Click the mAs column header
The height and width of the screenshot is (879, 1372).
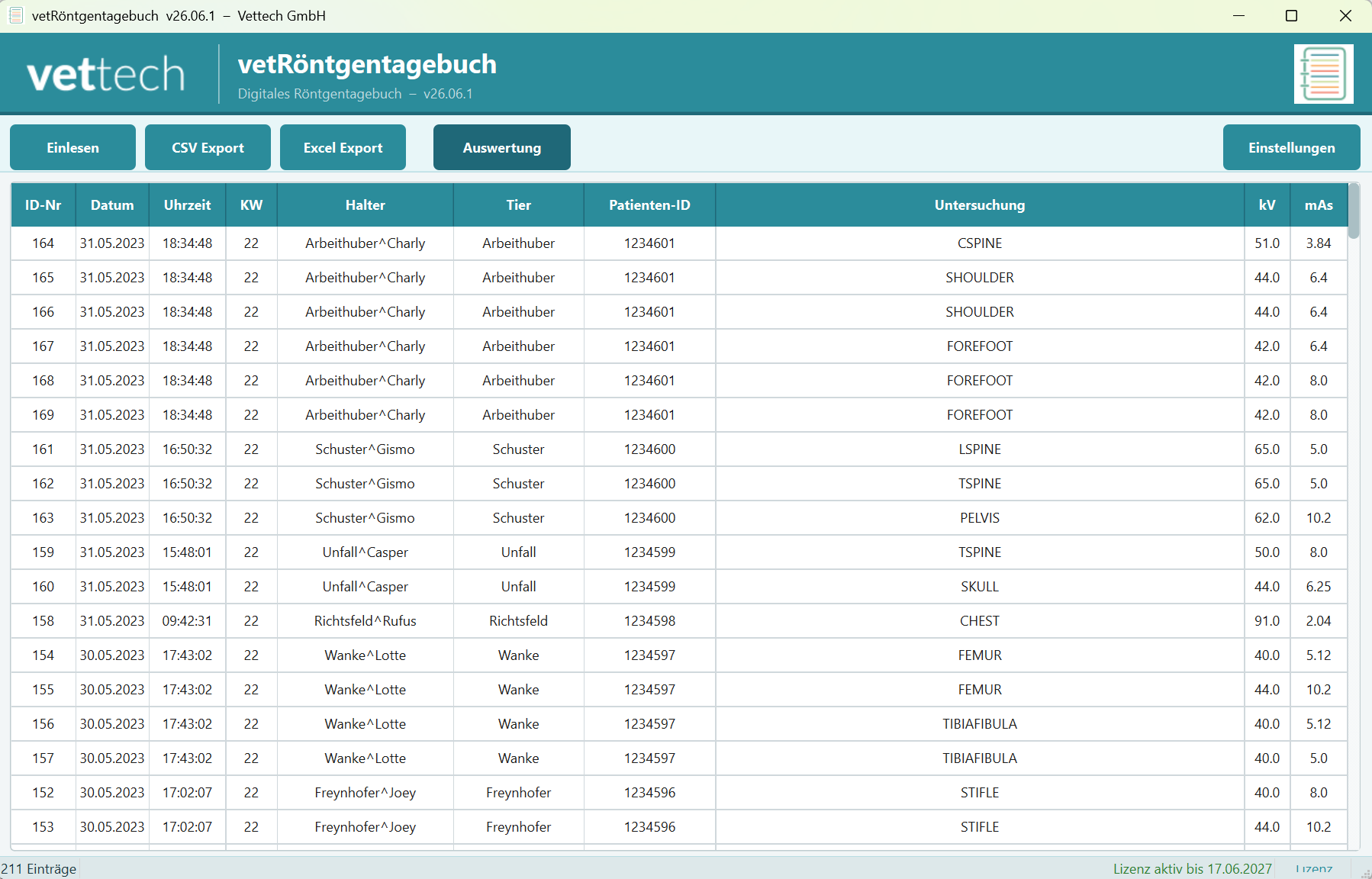click(1319, 204)
